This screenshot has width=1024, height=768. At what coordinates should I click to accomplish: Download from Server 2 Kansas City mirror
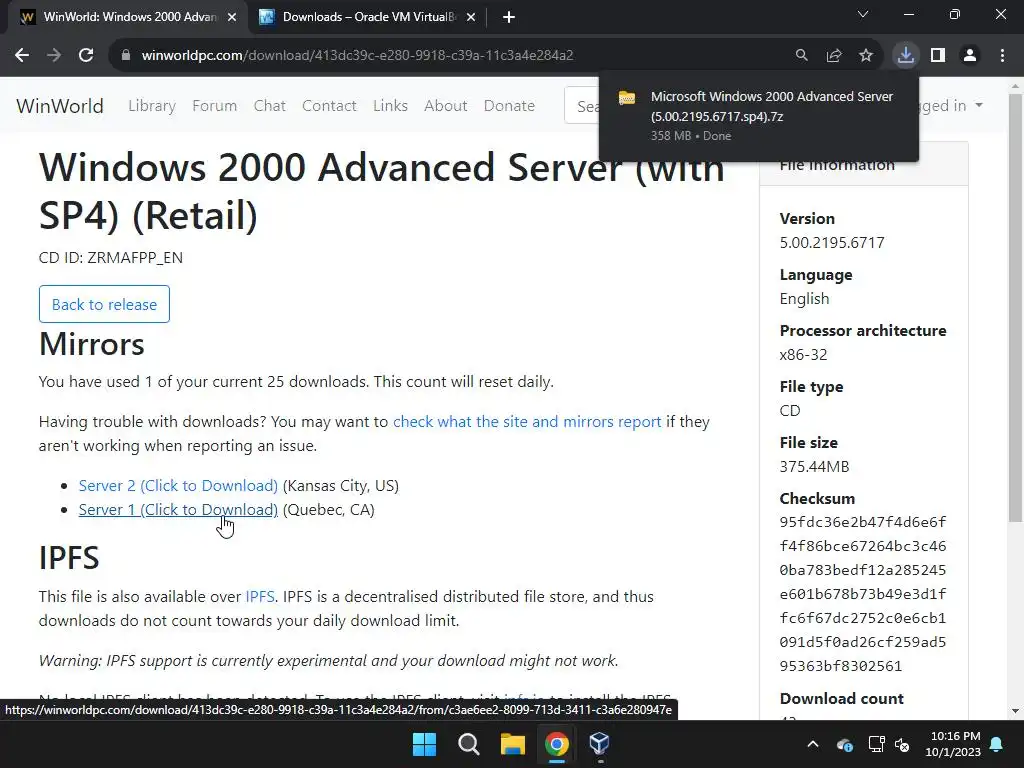(178, 486)
